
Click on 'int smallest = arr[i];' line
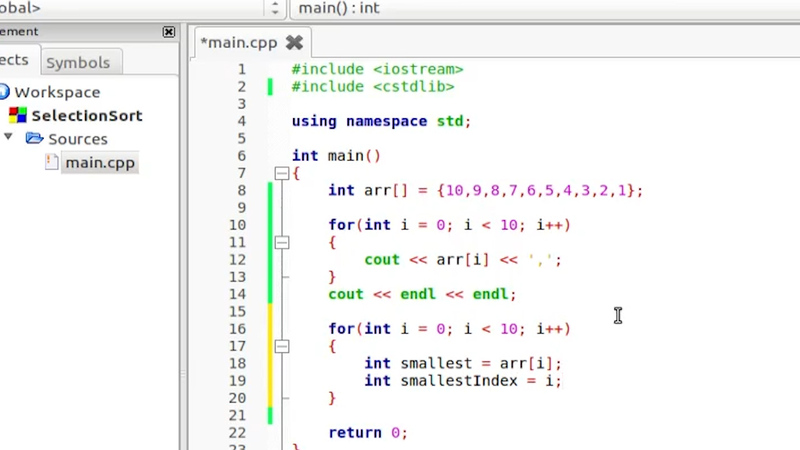coord(463,364)
